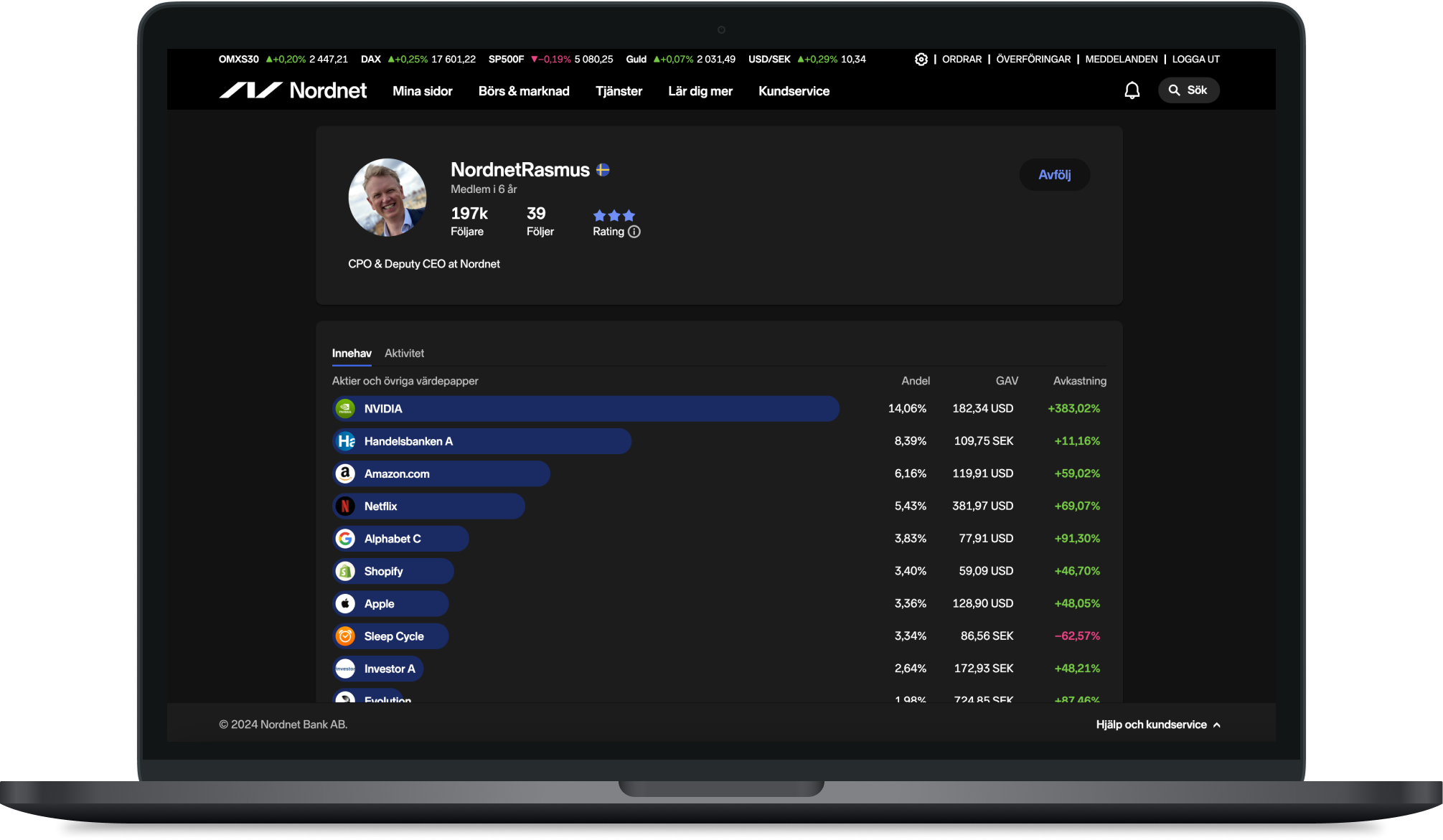Open the notifications bell
The height and width of the screenshot is (840, 1443).
coord(1132,90)
